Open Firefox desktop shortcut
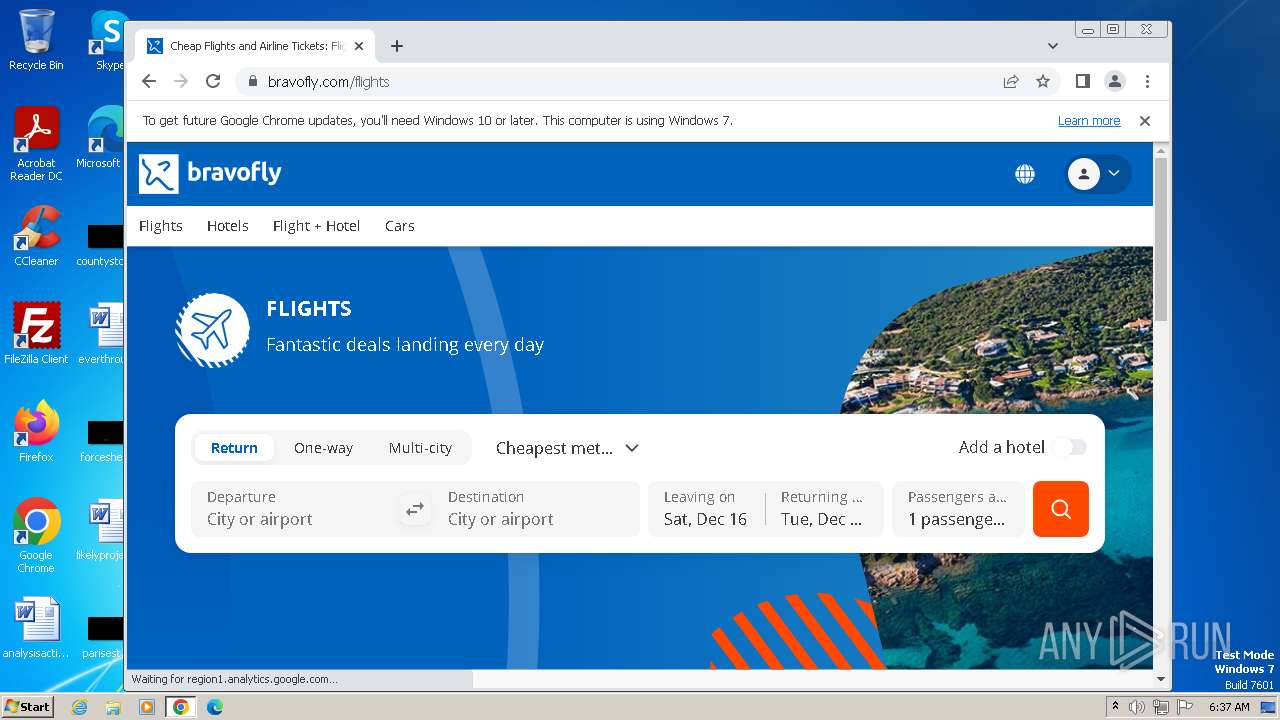 (x=36, y=432)
